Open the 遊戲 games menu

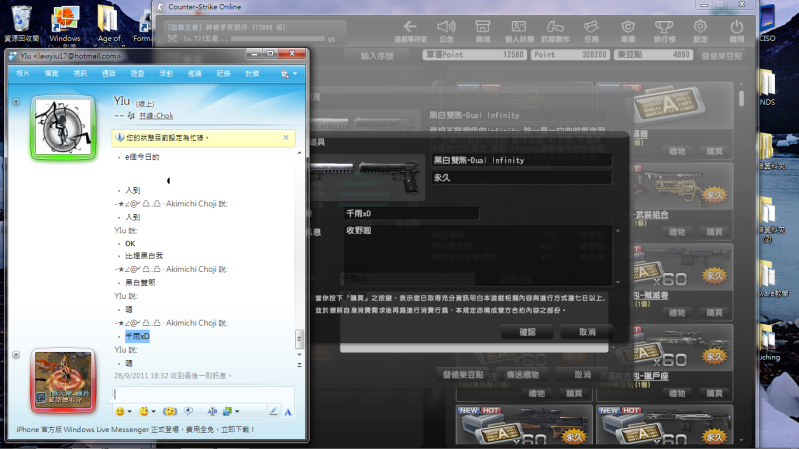point(138,74)
